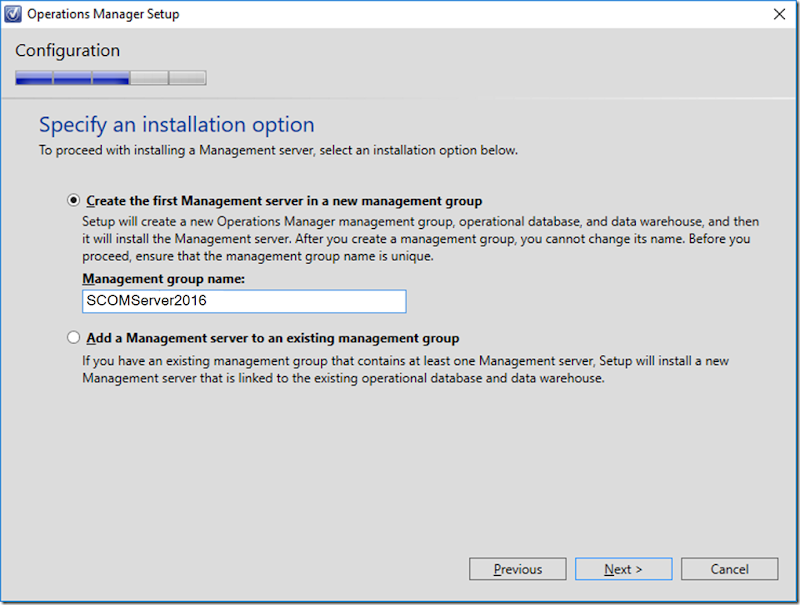Click the 'Configuration' section title

(x=67, y=51)
